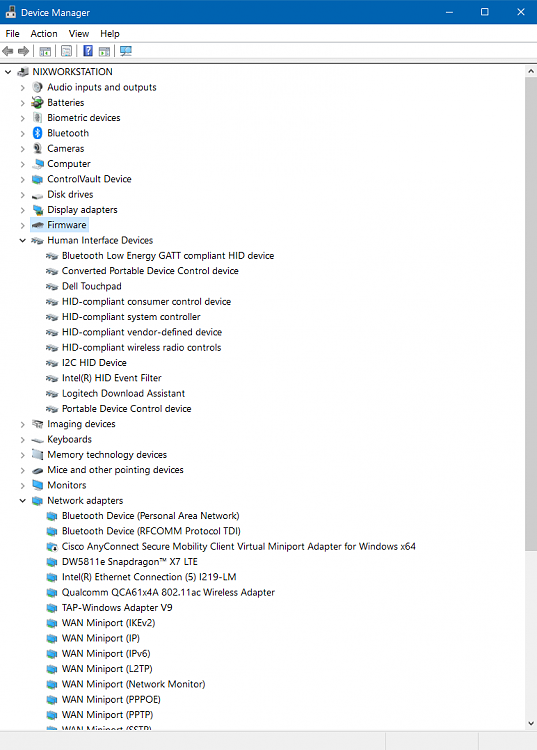Click the vertical scrollbar thumb
Image resolution: width=537 pixels, height=750 pixels.
click(531, 313)
